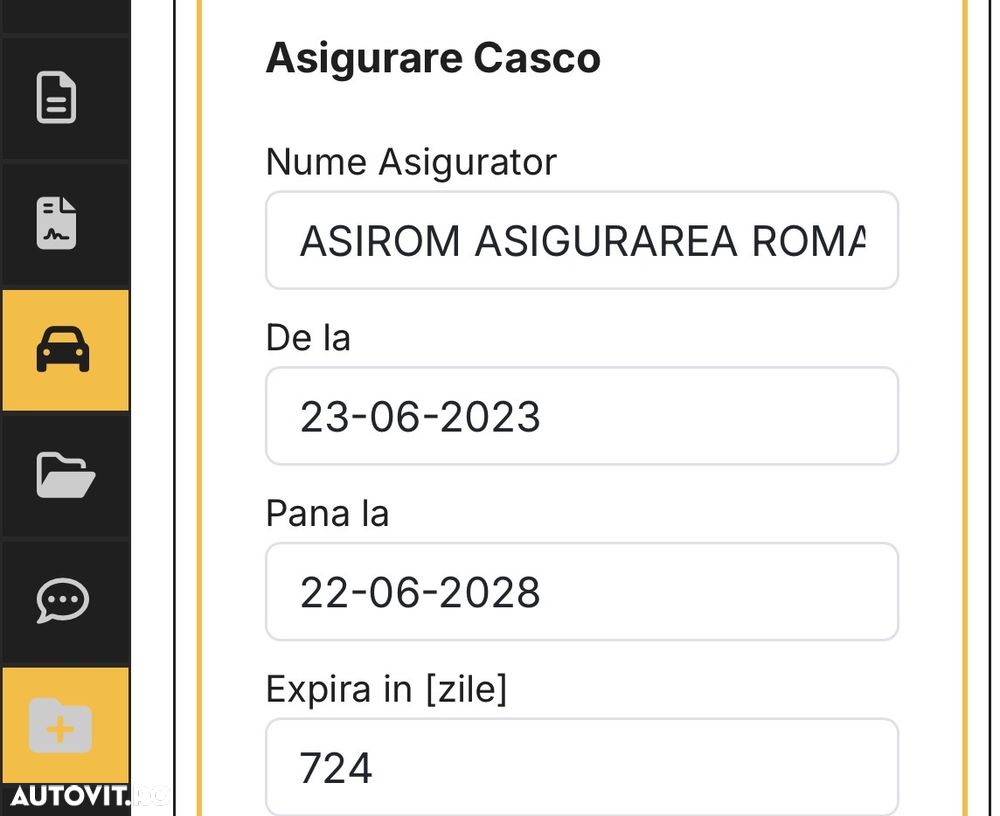Click the add new folder plus icon
Screen dimensions: 1000x816
pyautogui.click(x=61, y=726)
